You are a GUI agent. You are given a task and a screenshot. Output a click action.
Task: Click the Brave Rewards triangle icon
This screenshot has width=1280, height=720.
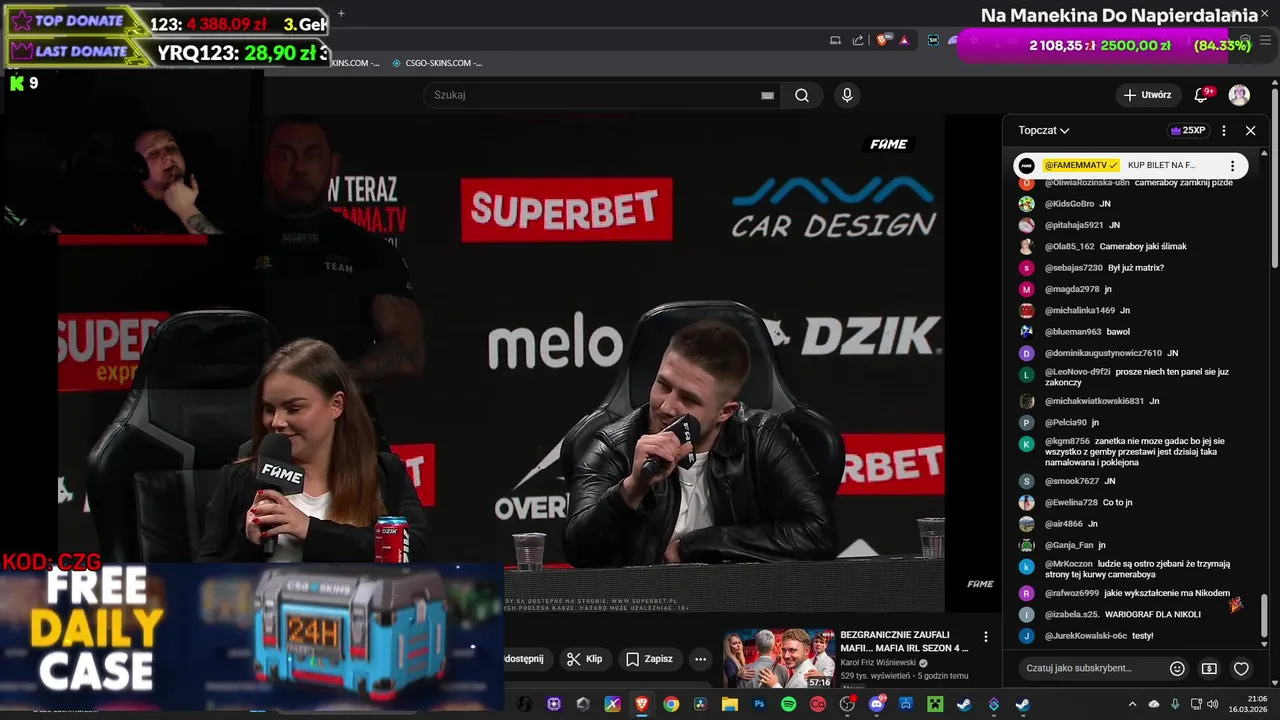[x=904, y=40]
